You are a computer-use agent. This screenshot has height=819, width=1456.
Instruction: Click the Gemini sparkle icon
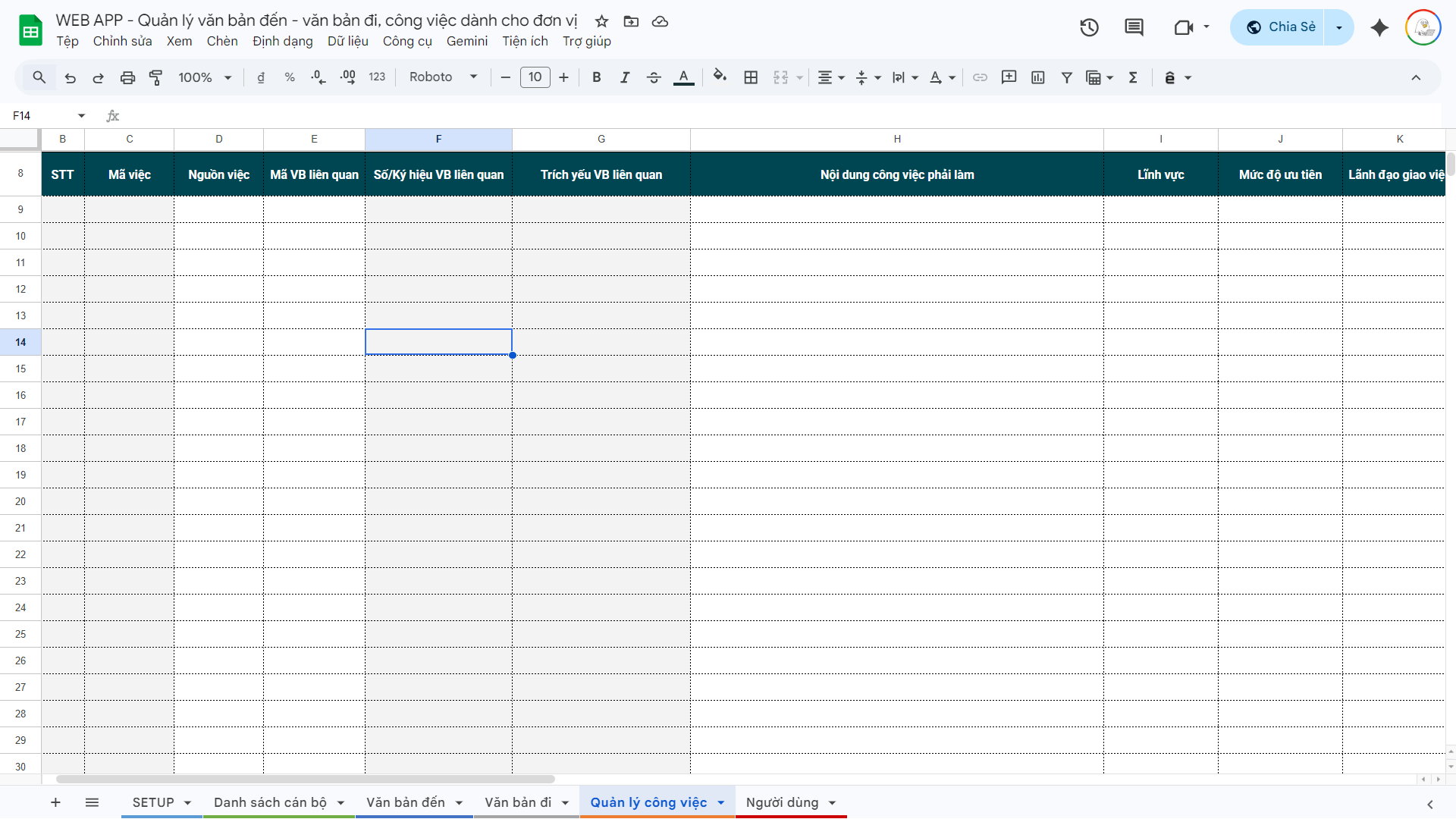pos(1379,27)
